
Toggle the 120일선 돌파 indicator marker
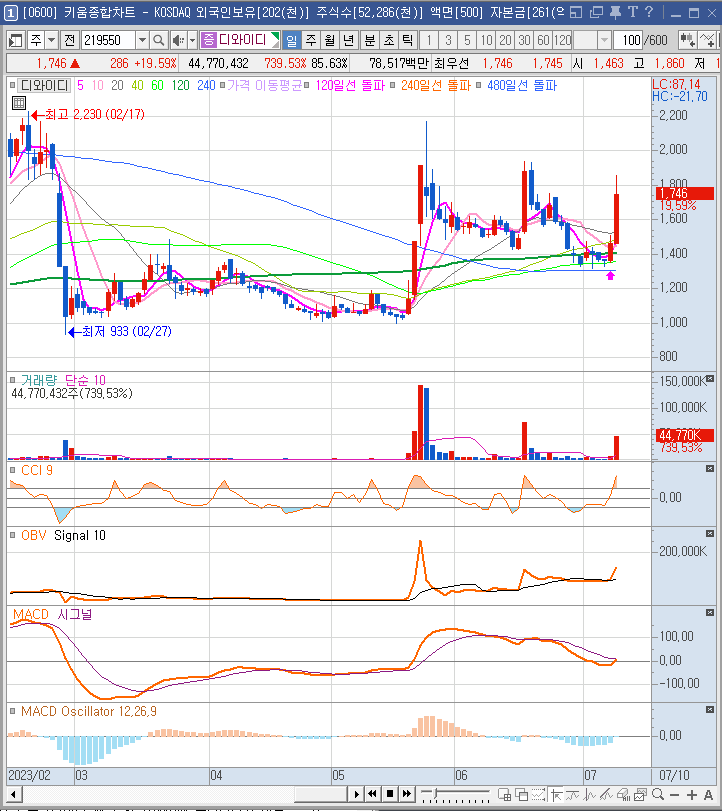coord(307,85)
